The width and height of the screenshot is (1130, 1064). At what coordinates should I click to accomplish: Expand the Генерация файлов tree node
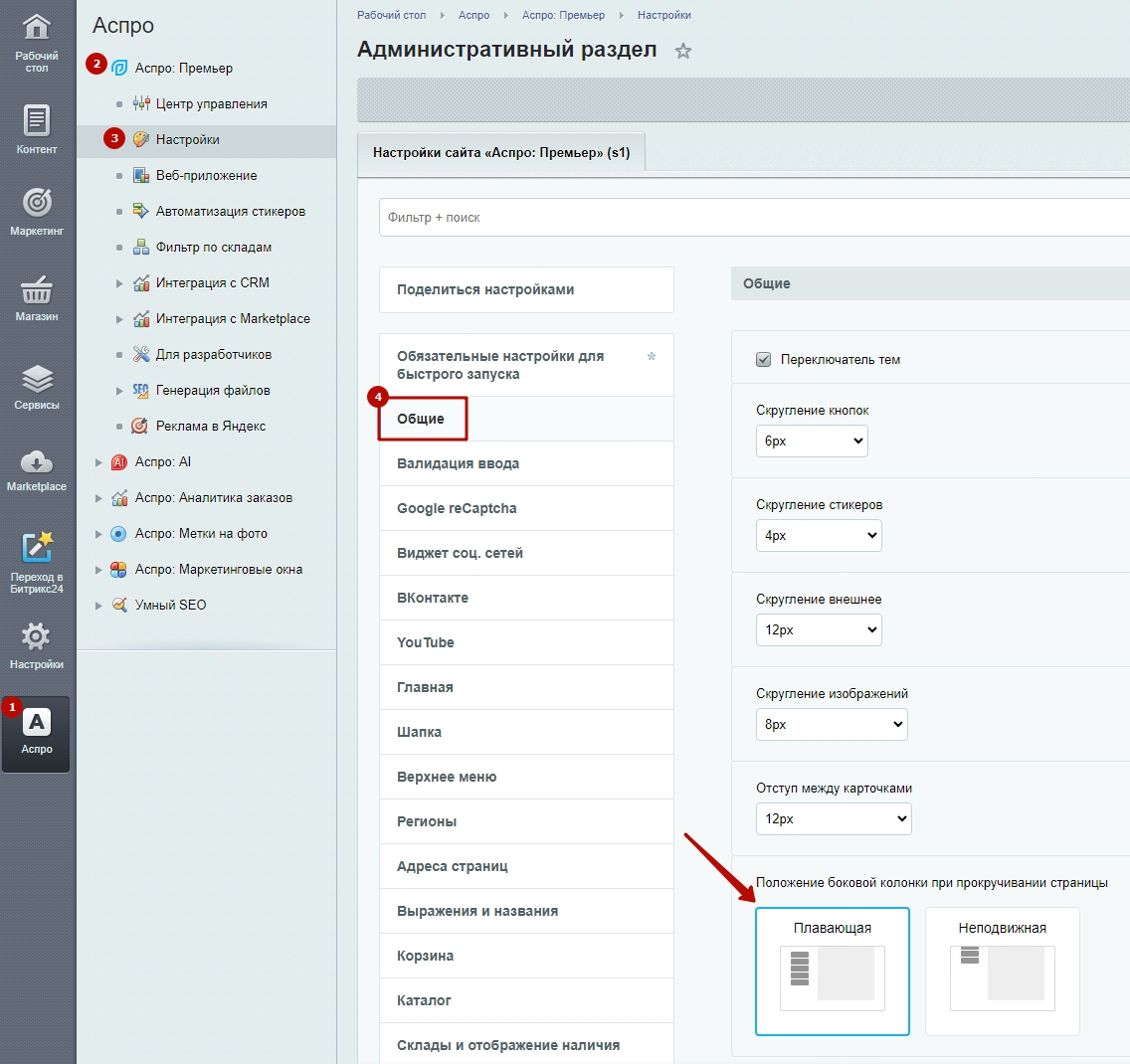(x=119, y=391)
